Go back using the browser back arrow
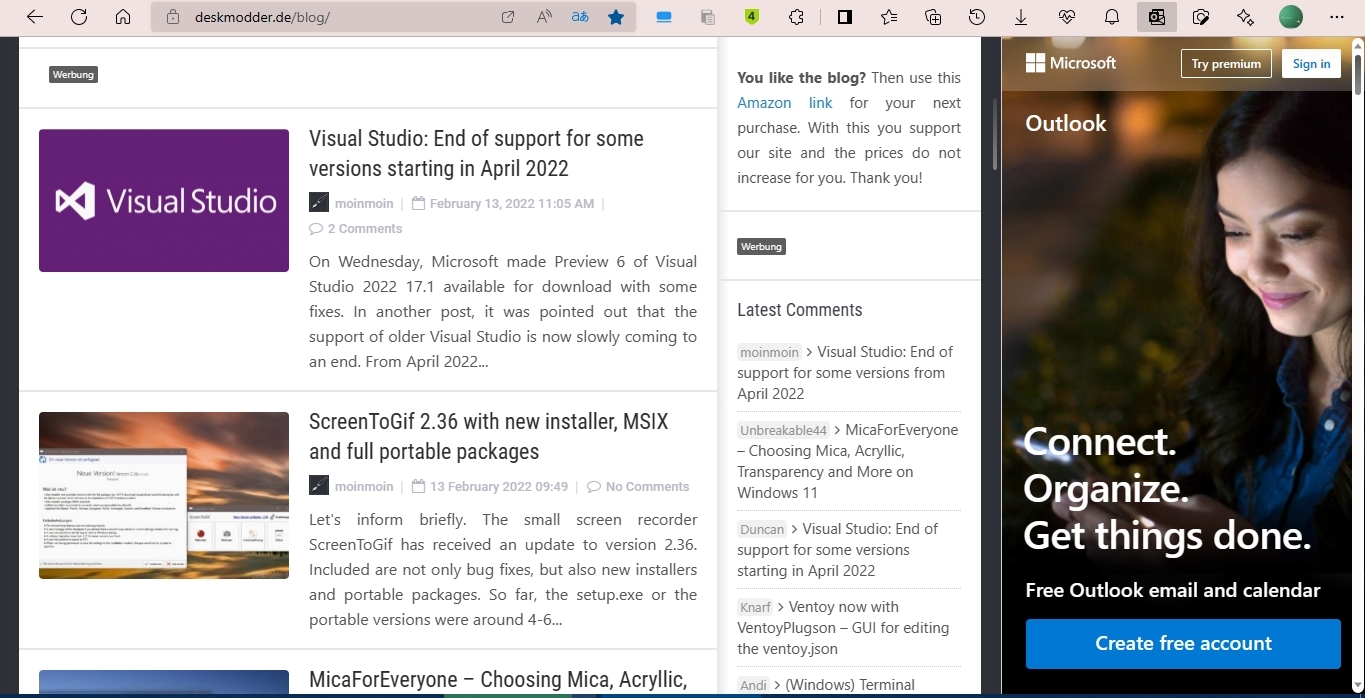The image size is (1365, 698). (x=34, y=17)
